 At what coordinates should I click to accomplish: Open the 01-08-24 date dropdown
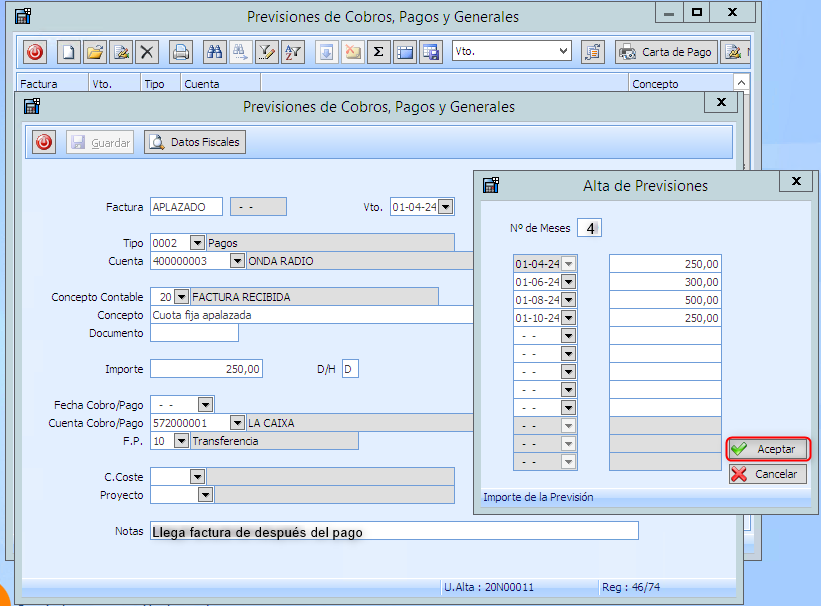(568, 300)
